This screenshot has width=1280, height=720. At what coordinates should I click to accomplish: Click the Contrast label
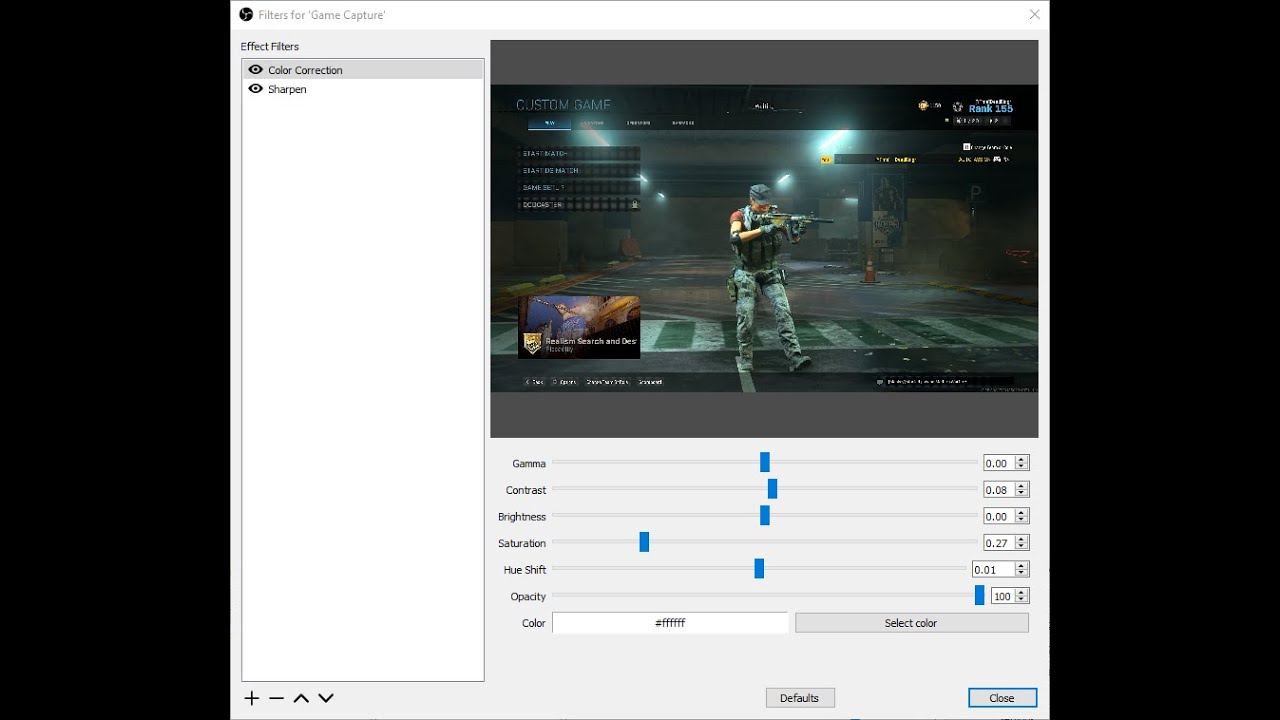tap(526, 490)
